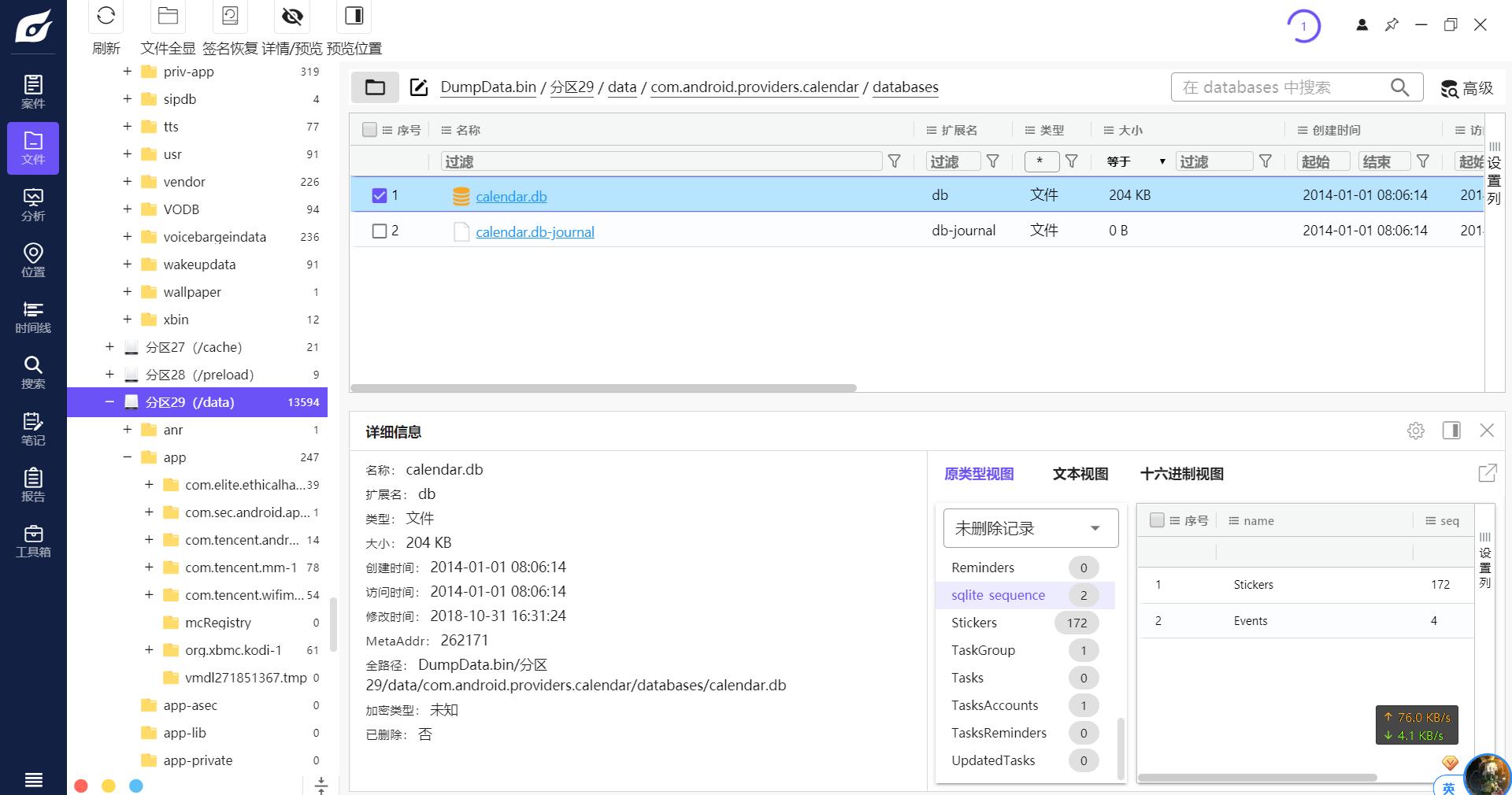Click the user account icon

[x=1362, y=24]
